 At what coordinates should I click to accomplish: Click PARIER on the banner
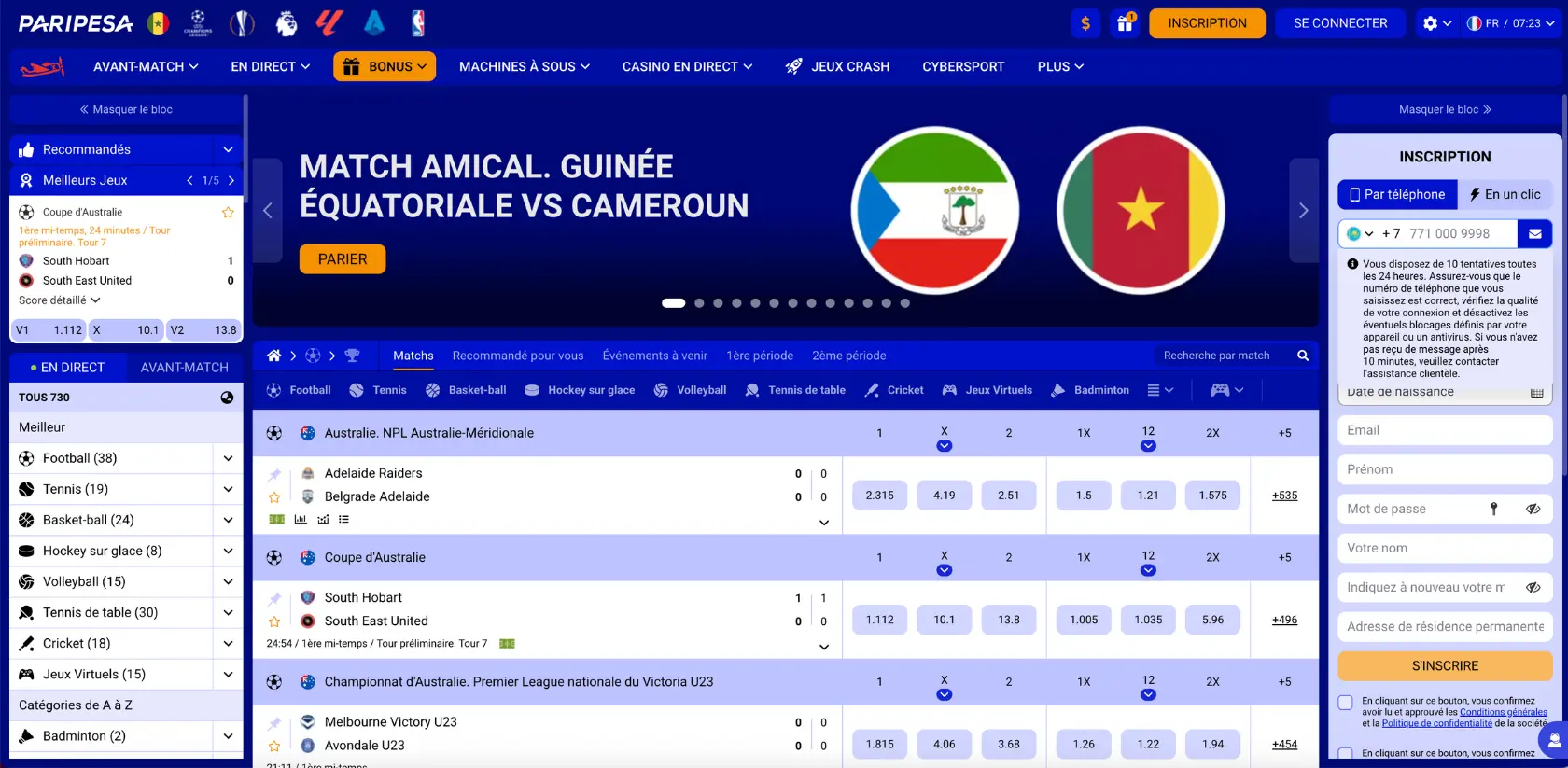(343, 259)
